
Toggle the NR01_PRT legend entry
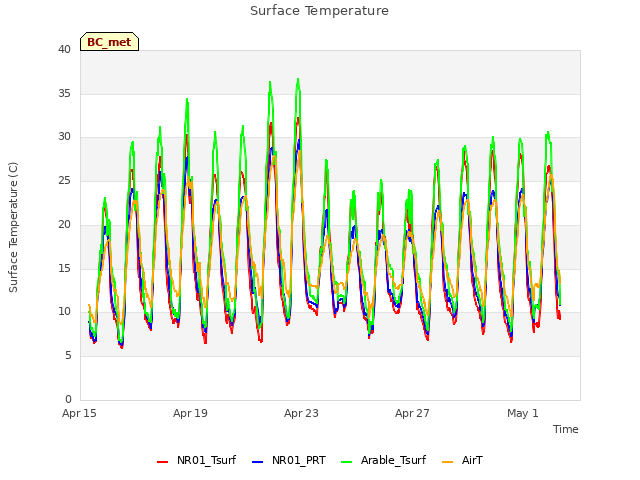pyautogui.click(x=289, y=460)
